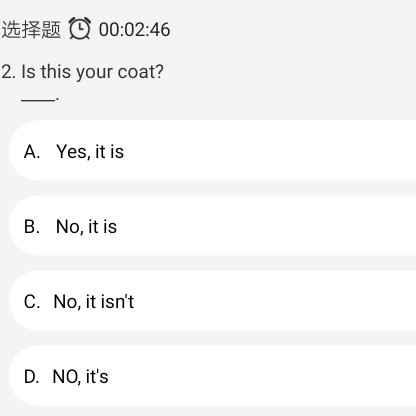Tap the letter 'A.' label
The width and height of the screenshot is (416, 416).
click(32, 152)
